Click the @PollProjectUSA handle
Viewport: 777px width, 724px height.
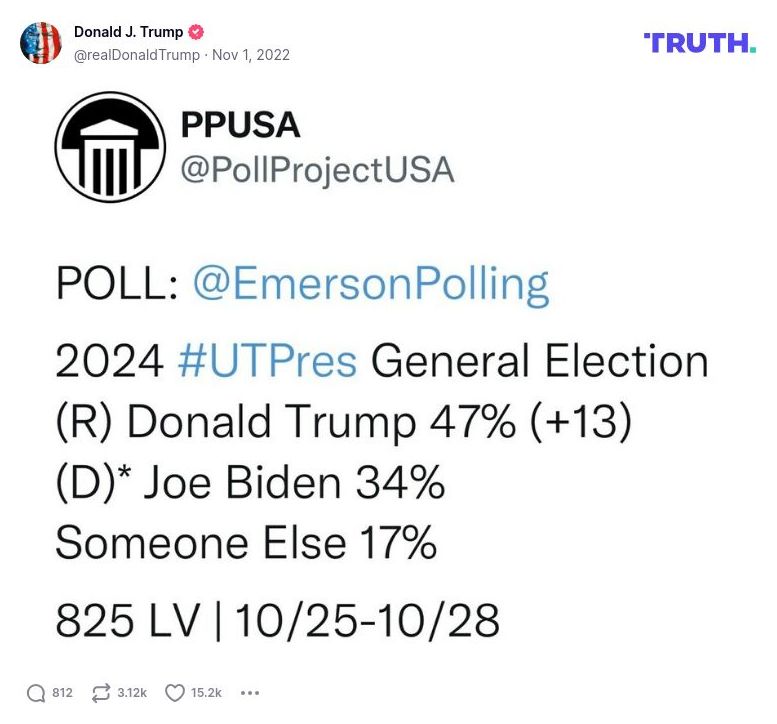pos(316,170)
